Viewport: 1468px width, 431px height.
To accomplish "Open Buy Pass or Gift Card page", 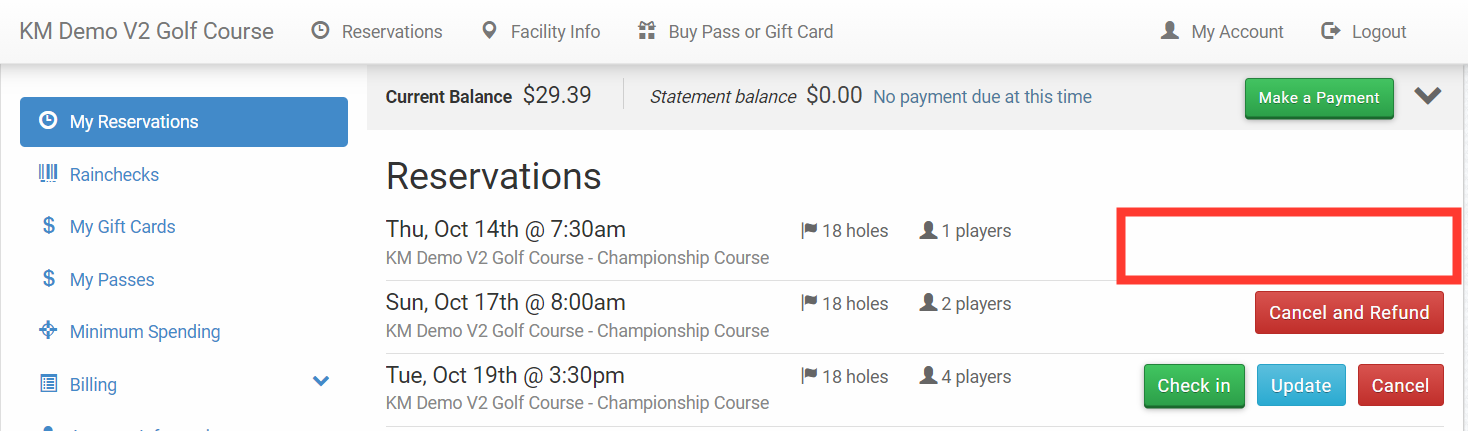I will [750, 32].
